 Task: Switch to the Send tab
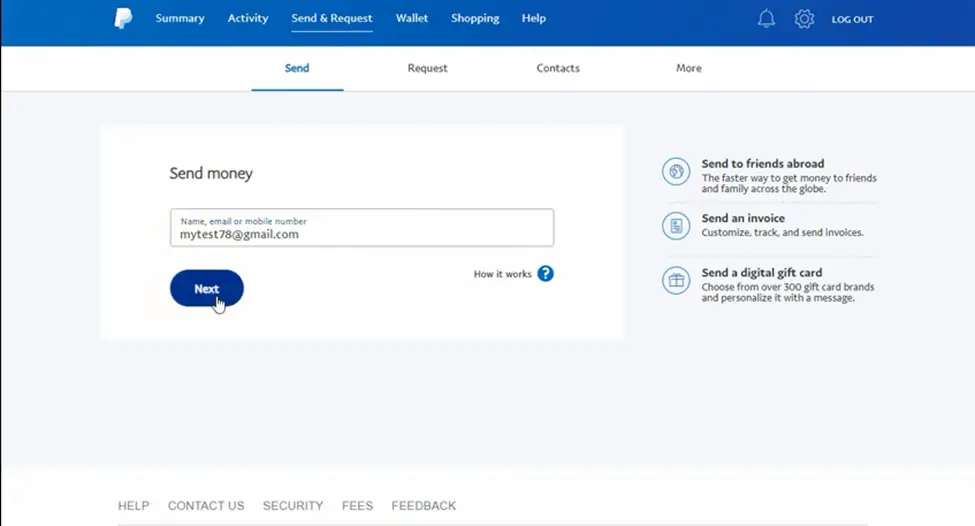click(297, 68)
